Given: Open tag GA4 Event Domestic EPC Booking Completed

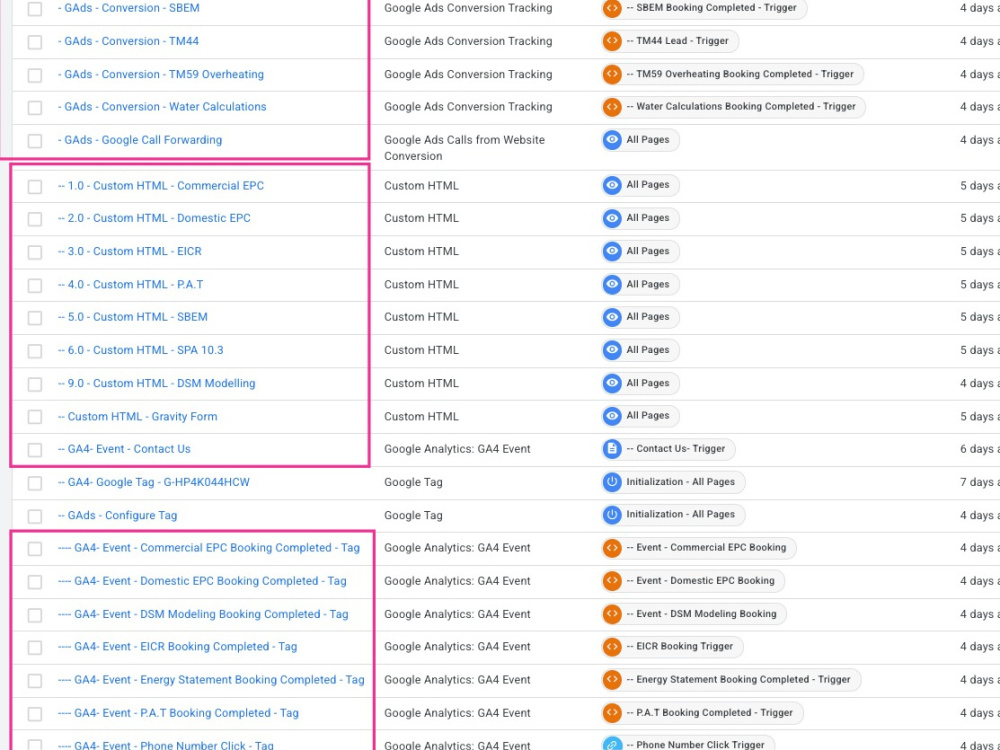Looking at the screenshot, I should click(x=202, y=581).
